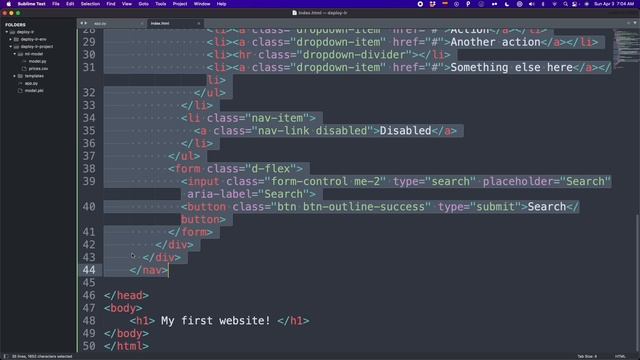This screenshot has width=640, height=360.
Task: Click the new tab plus icon
Action: point(629,23)
